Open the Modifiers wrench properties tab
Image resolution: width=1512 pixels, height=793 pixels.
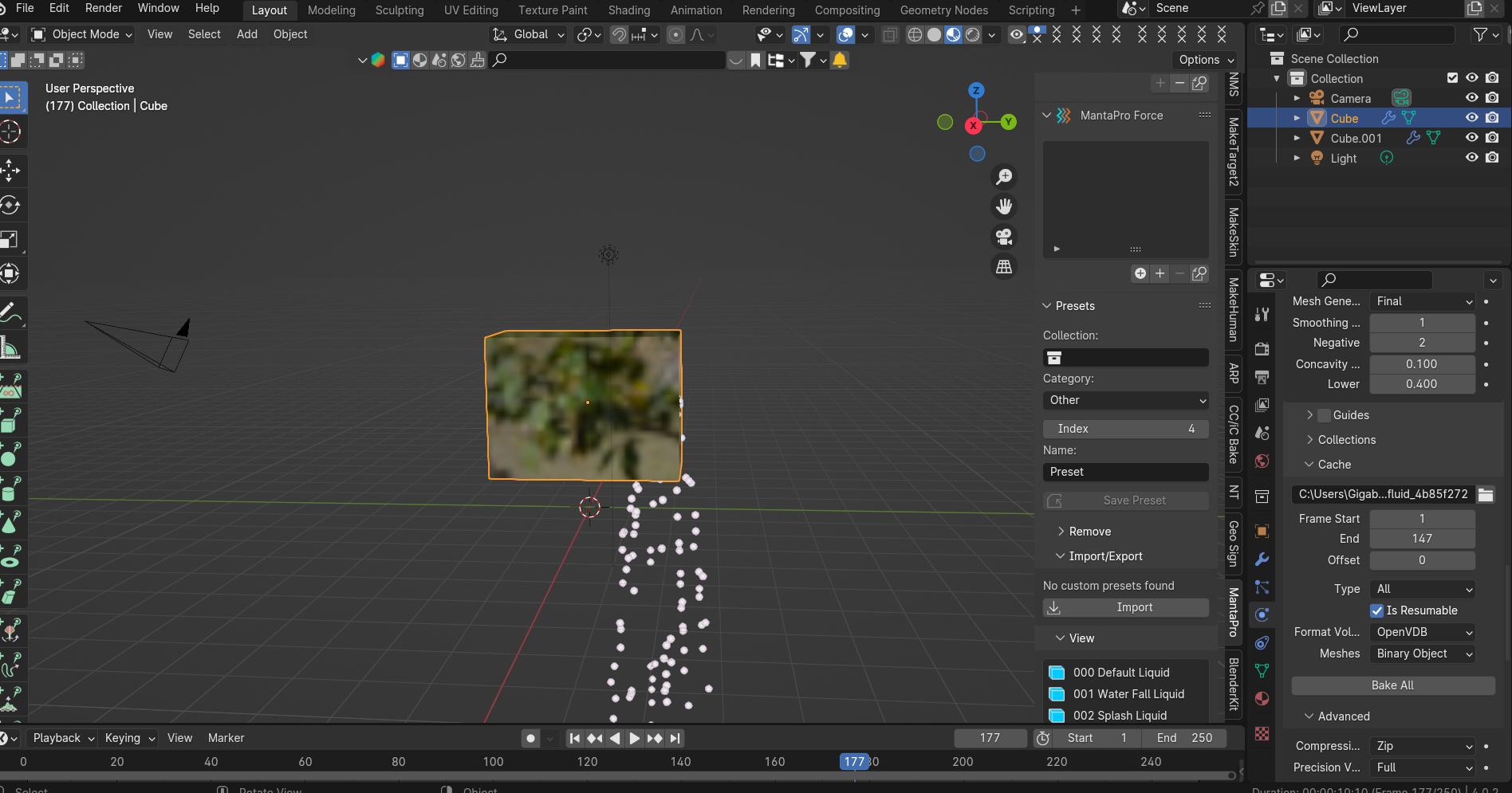pyautogui.click(x=1262, y=559)
